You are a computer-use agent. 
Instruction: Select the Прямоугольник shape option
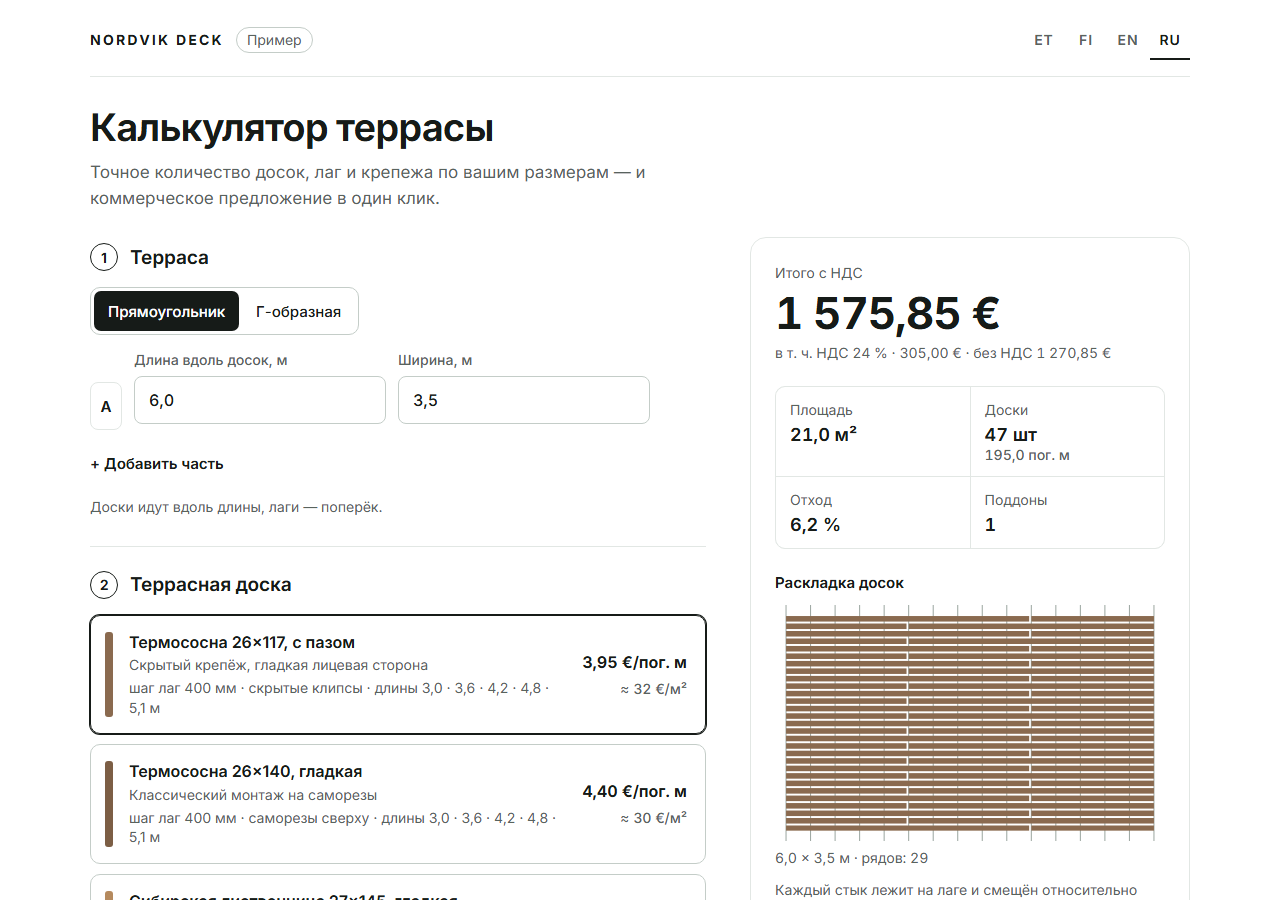click(x=166, y=311)
